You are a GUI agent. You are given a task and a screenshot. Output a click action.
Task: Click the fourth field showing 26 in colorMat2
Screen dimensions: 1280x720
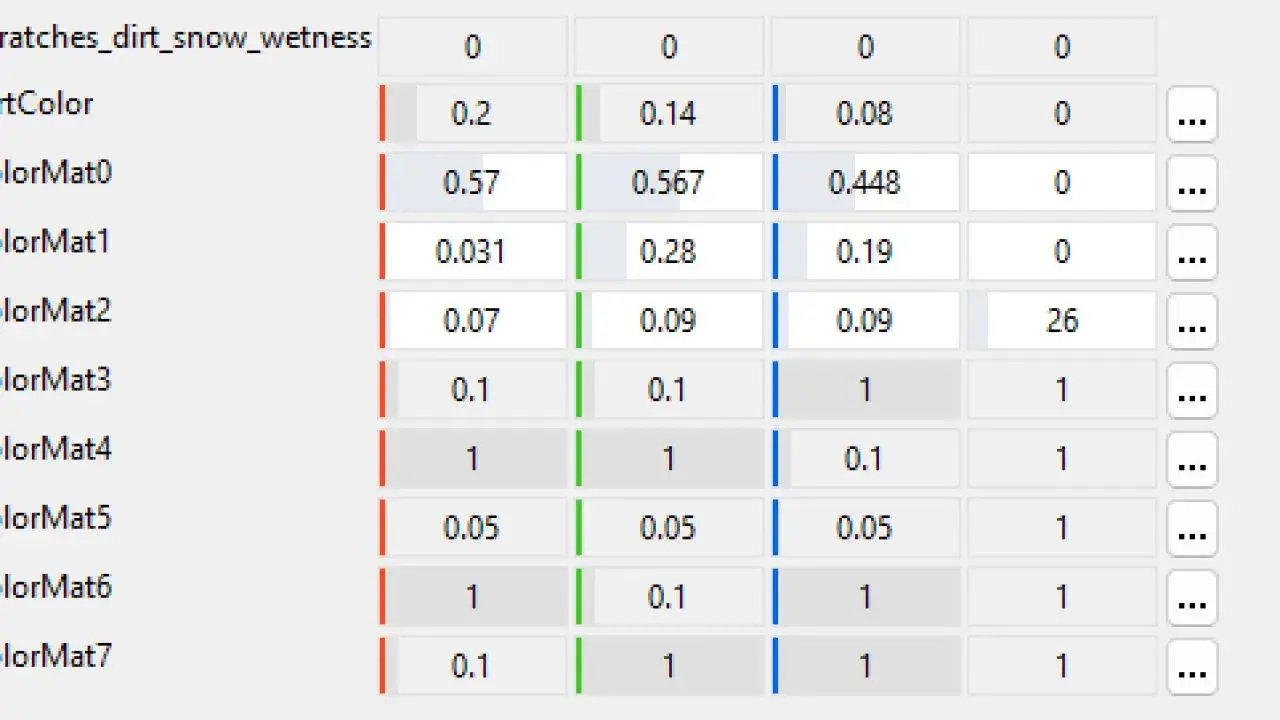[x=1062, y=321]
